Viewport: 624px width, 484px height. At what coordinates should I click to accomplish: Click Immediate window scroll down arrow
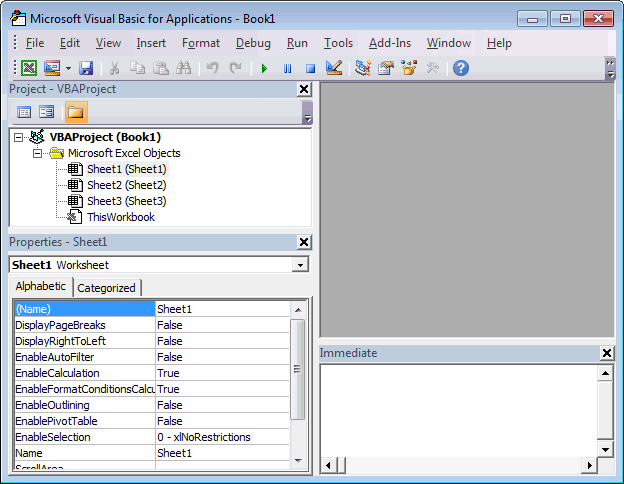click(605, 450)
